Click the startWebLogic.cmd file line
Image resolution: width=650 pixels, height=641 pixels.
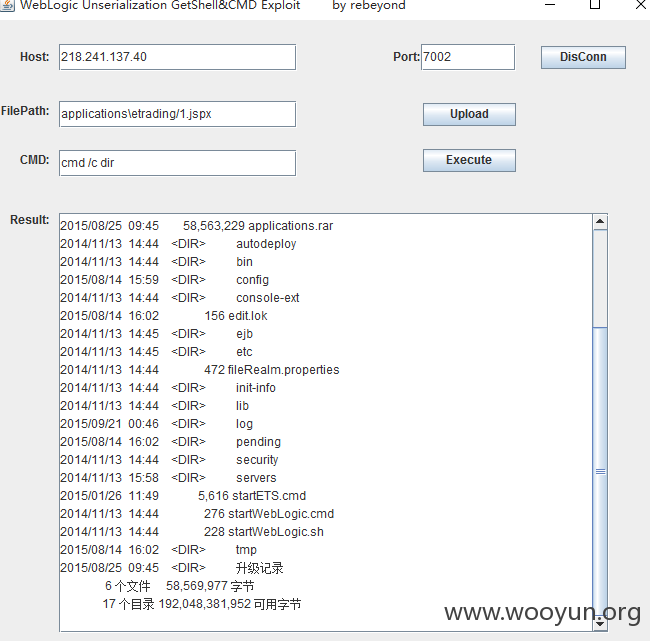pyautogui.click(x=197, y=514)
